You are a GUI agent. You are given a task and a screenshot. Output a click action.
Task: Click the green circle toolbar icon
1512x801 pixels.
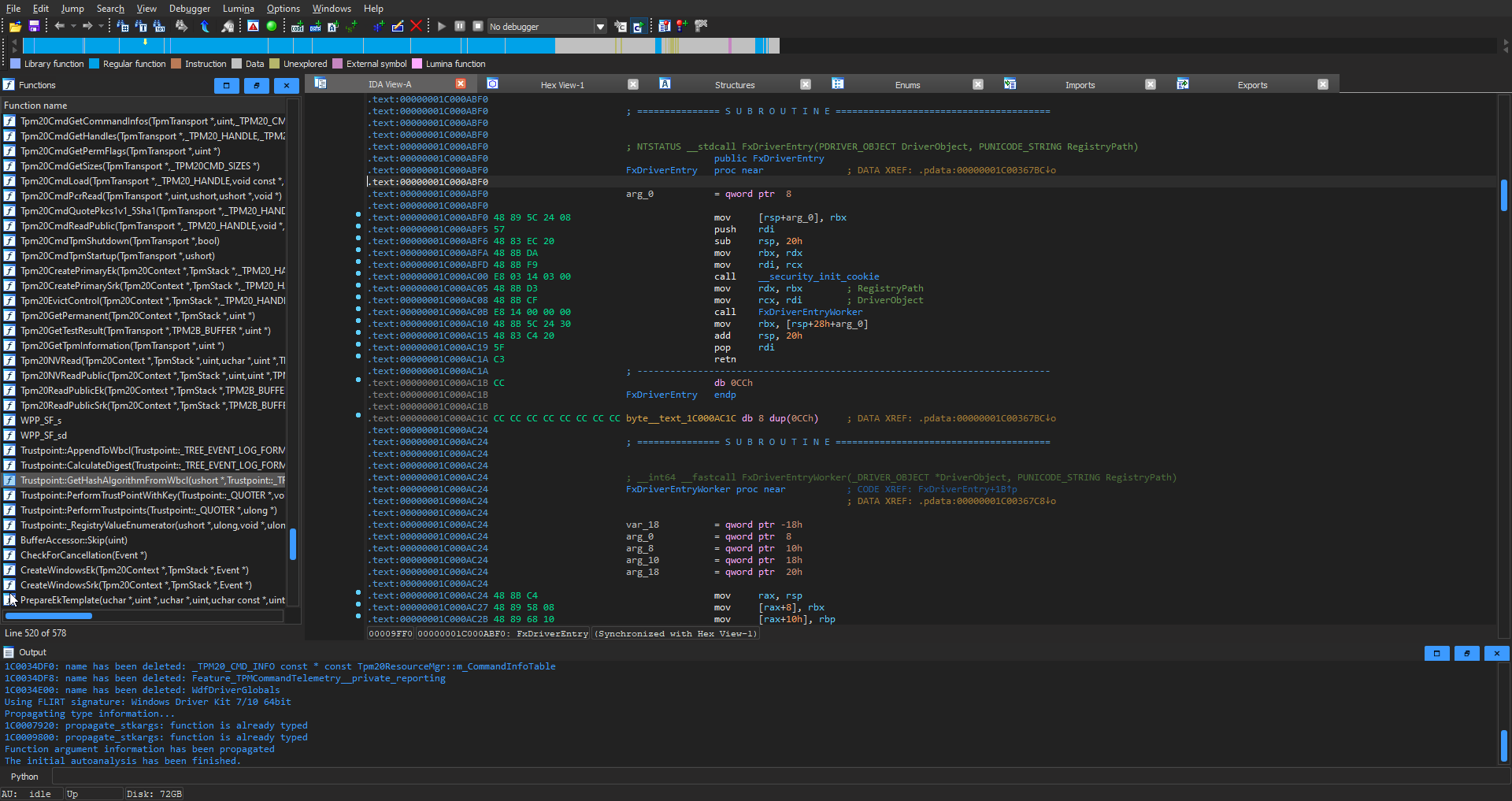(x=272, y=26)
